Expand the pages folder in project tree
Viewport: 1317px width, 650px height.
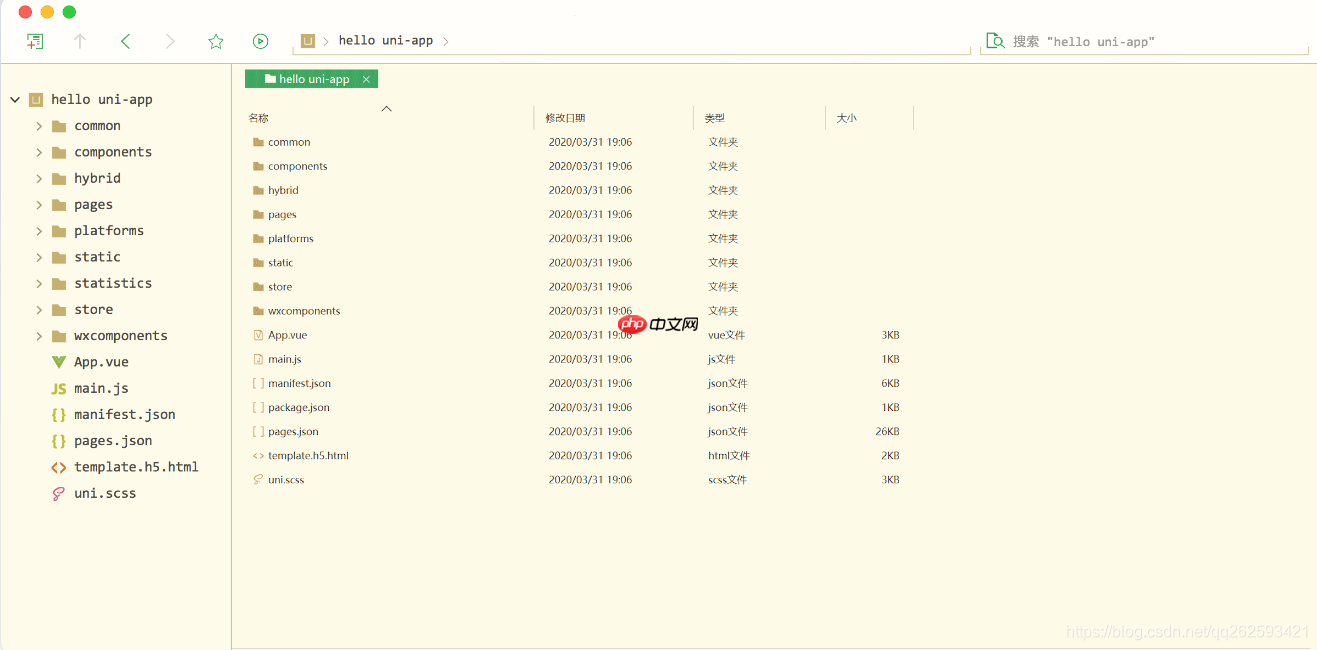(x=39, y=205)
